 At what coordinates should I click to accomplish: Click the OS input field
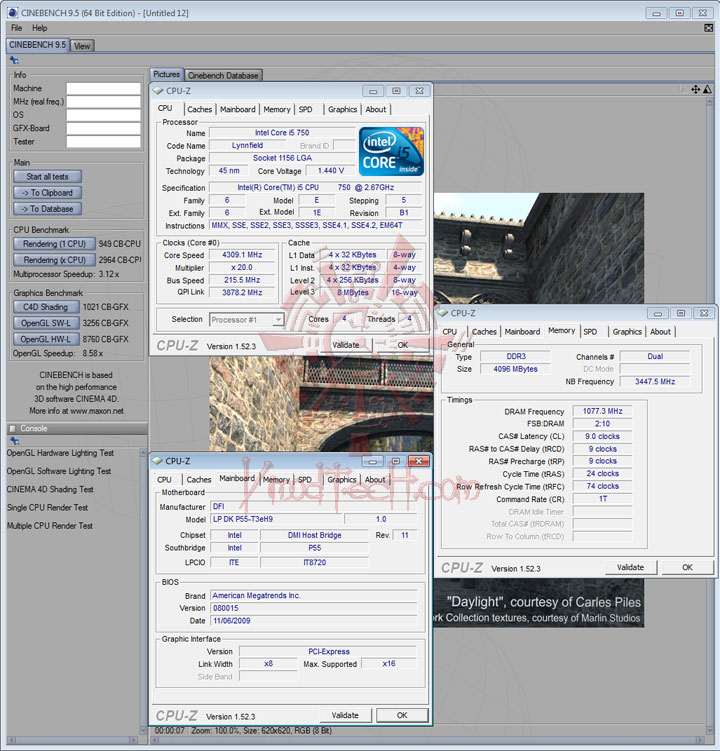coord(103,115)
